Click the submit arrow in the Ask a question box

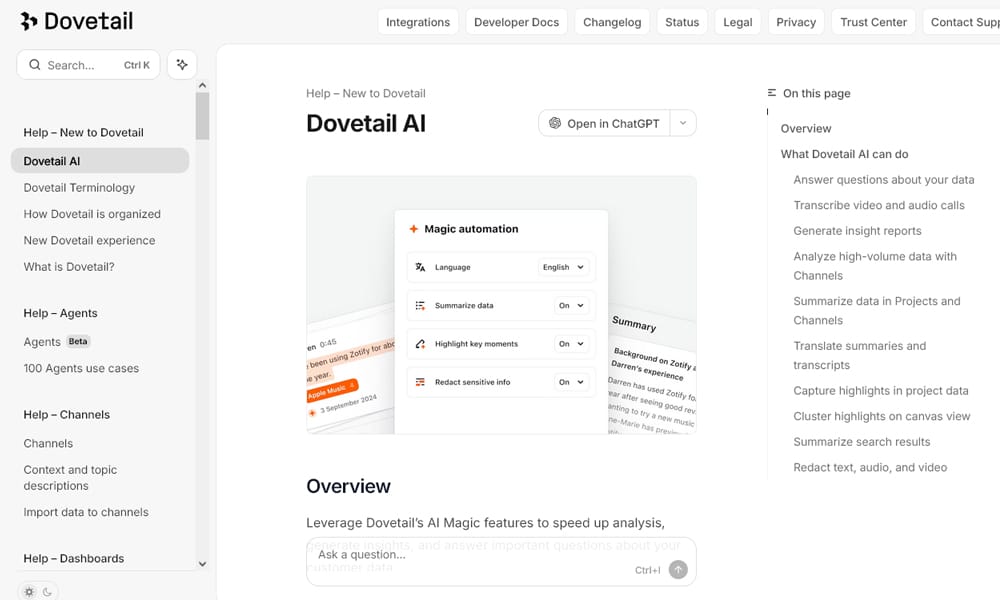click(x=678, y=569)
